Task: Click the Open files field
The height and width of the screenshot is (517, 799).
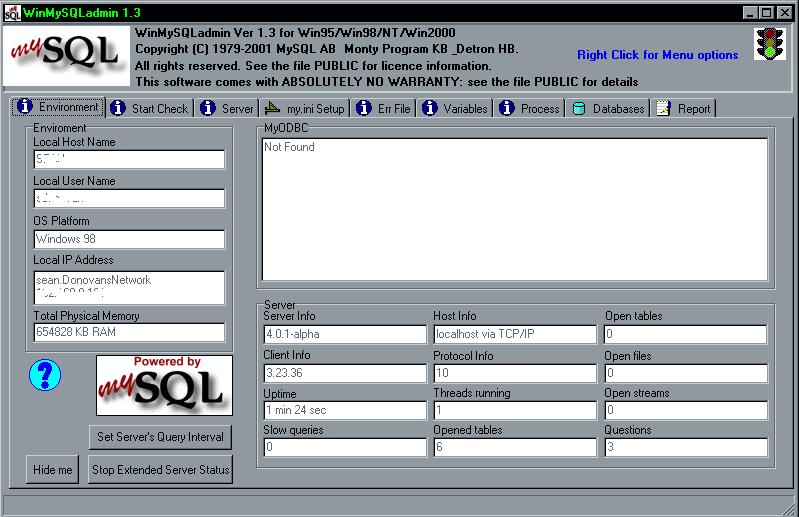Action: 686,373
